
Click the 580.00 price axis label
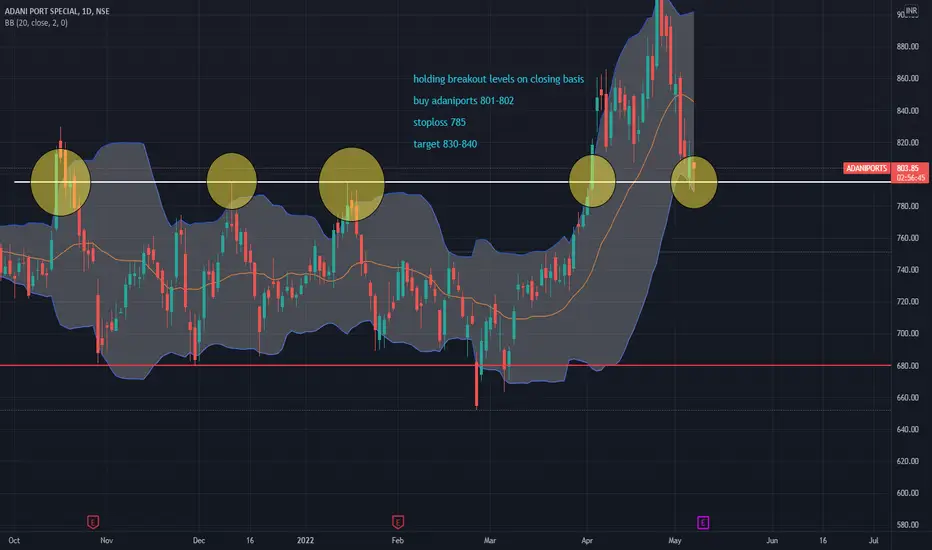click(x=907, y=525)
